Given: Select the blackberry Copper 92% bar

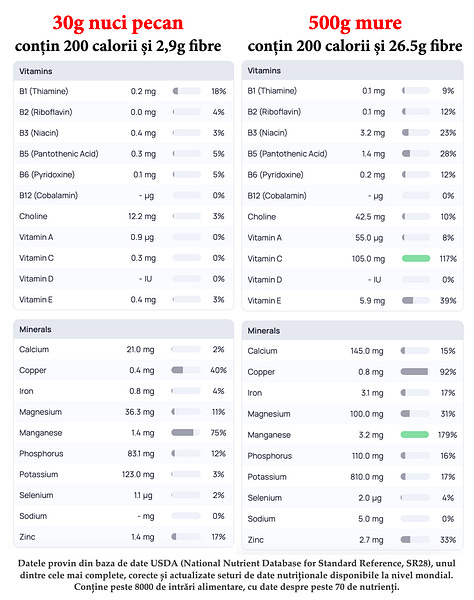Looking at the screenshot, I should [x=415, y=371].
